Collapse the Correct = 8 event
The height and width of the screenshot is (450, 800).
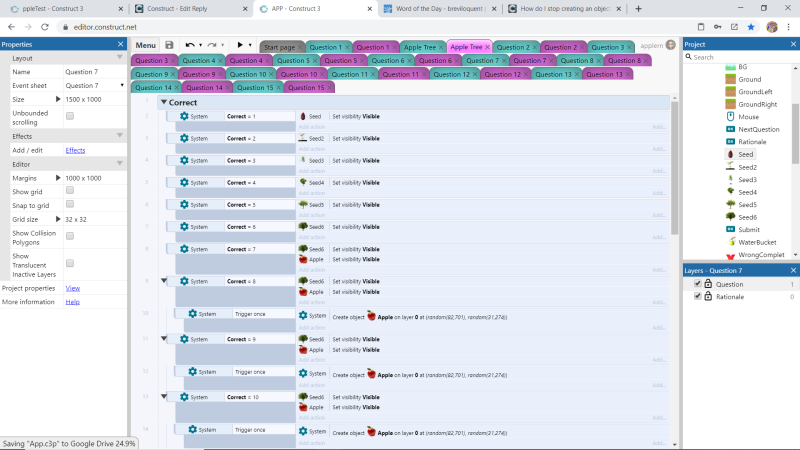click(164, 281)
